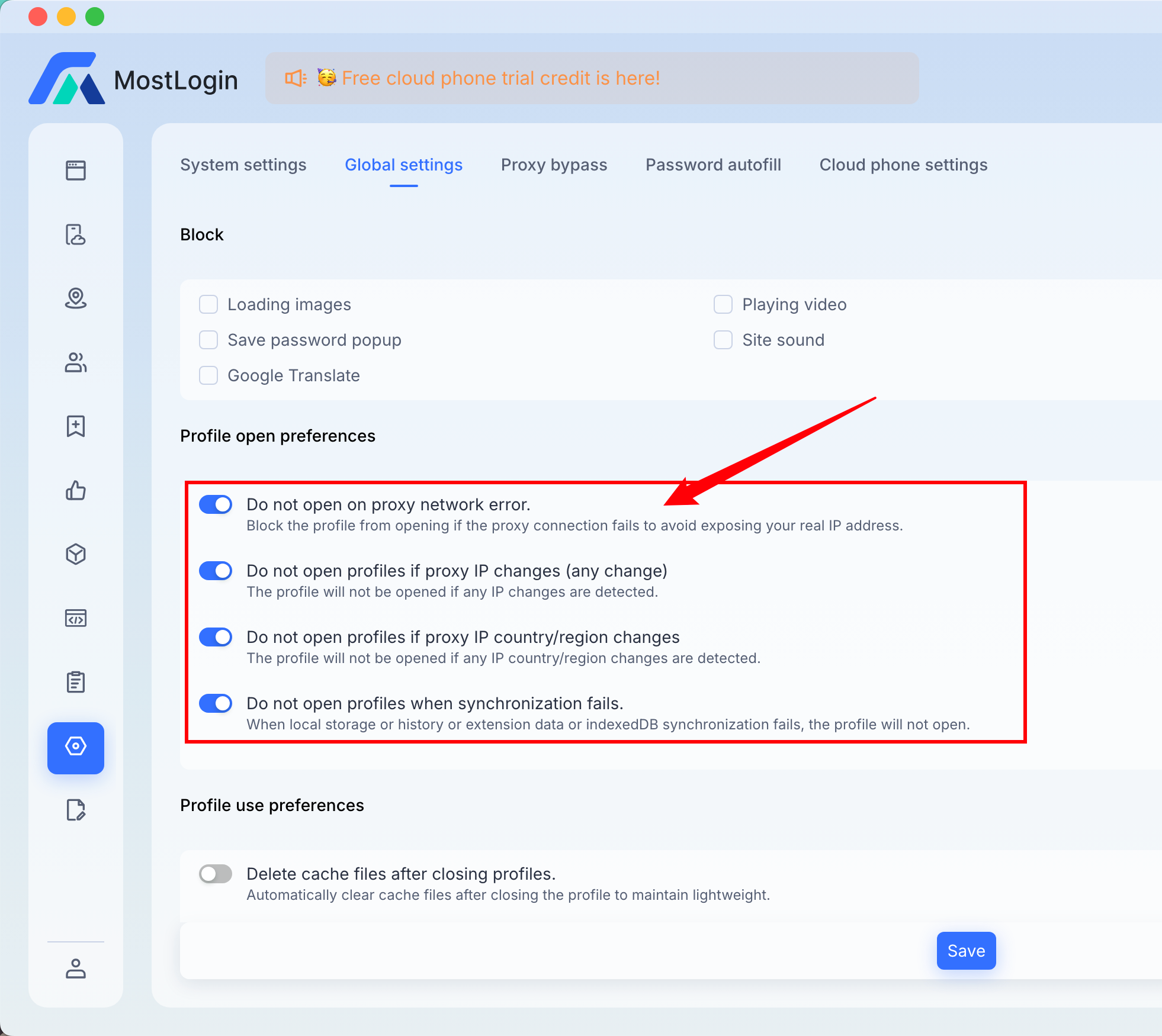This screenshot has width=1162, height=1036.
Task: Click the macOS red close button
Action: pos(38,17)
